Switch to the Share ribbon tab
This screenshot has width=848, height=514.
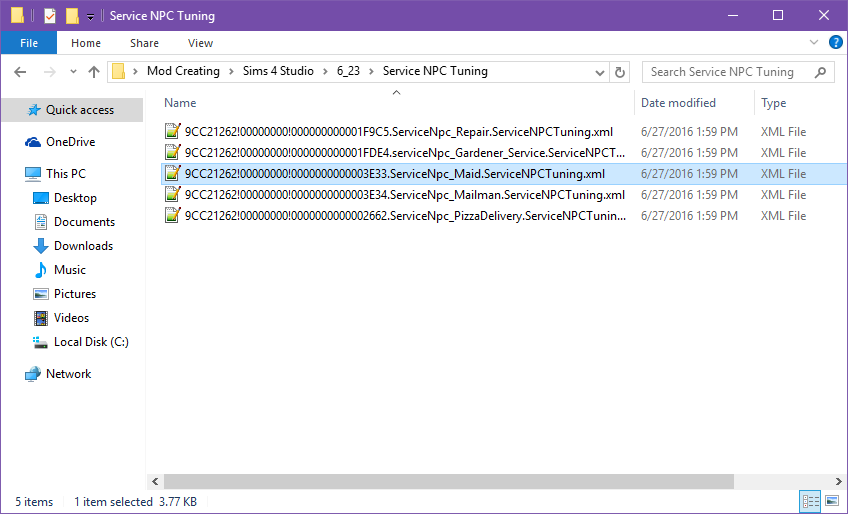pyautogui.click(x=144, y=43)
